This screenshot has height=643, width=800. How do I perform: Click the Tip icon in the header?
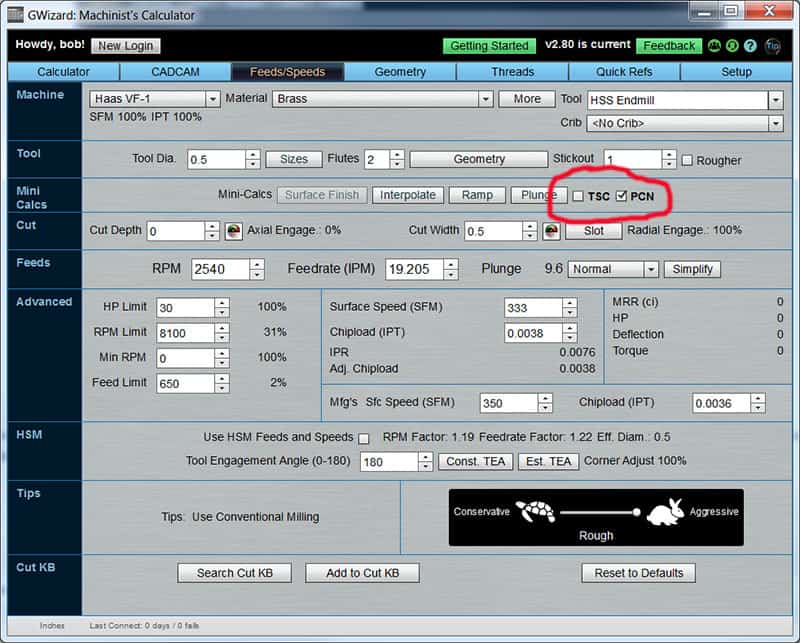pyautogui.click(x=772, y=46)
